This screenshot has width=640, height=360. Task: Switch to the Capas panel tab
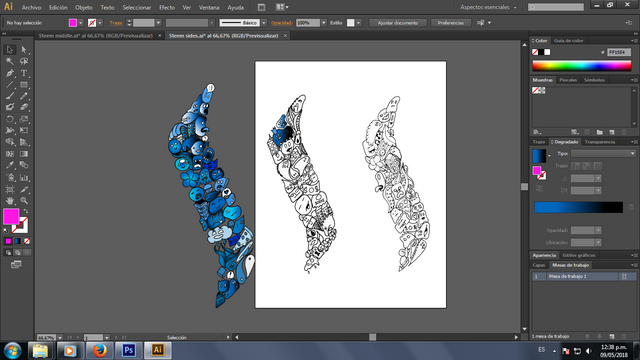[539, 265]
